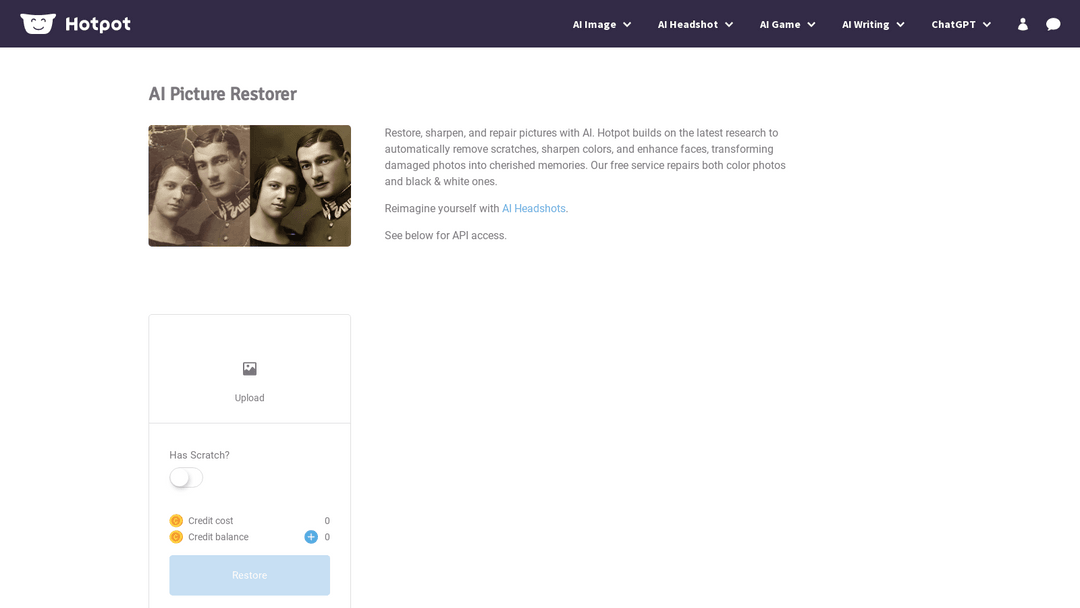Click the Hotpot brand name text
Screen dimensions: 1080x608
tap(98, 24)
